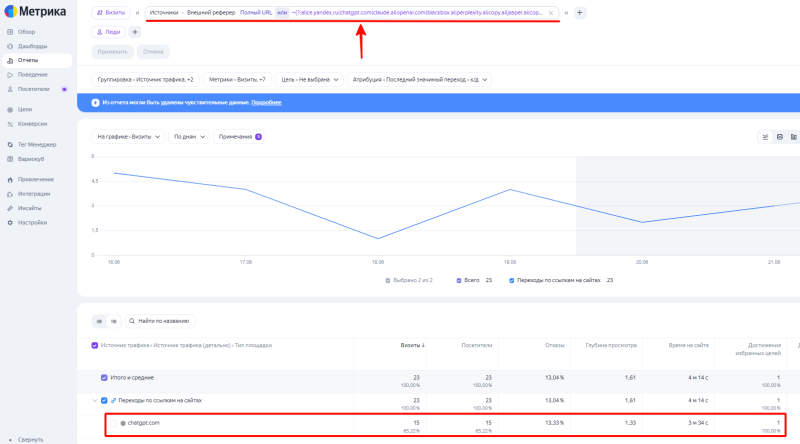Select the third chart type icon
The width and height of the screenshot is (800, 444).
(793, 137)
